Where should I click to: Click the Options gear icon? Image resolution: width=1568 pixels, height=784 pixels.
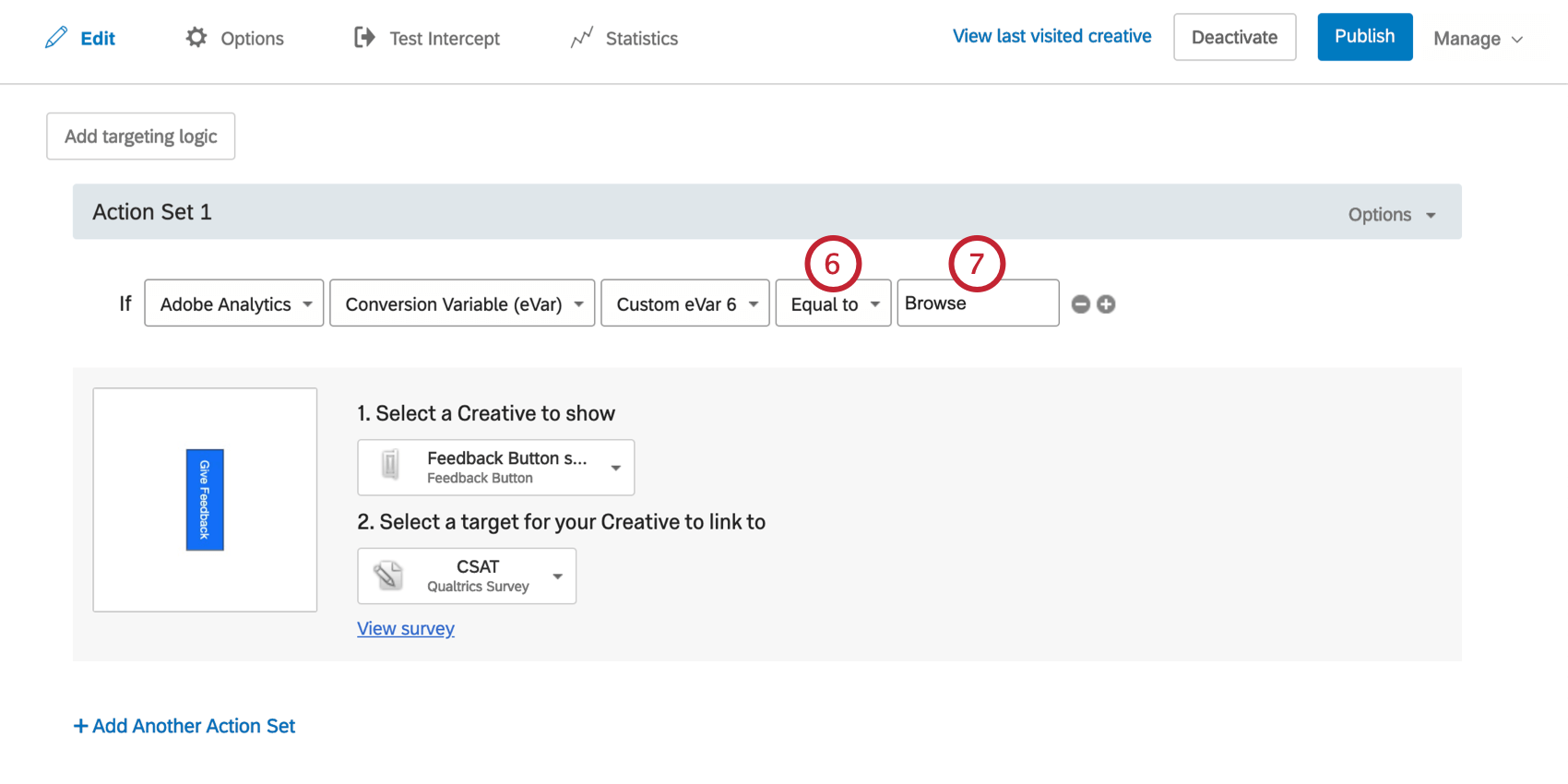196,38
